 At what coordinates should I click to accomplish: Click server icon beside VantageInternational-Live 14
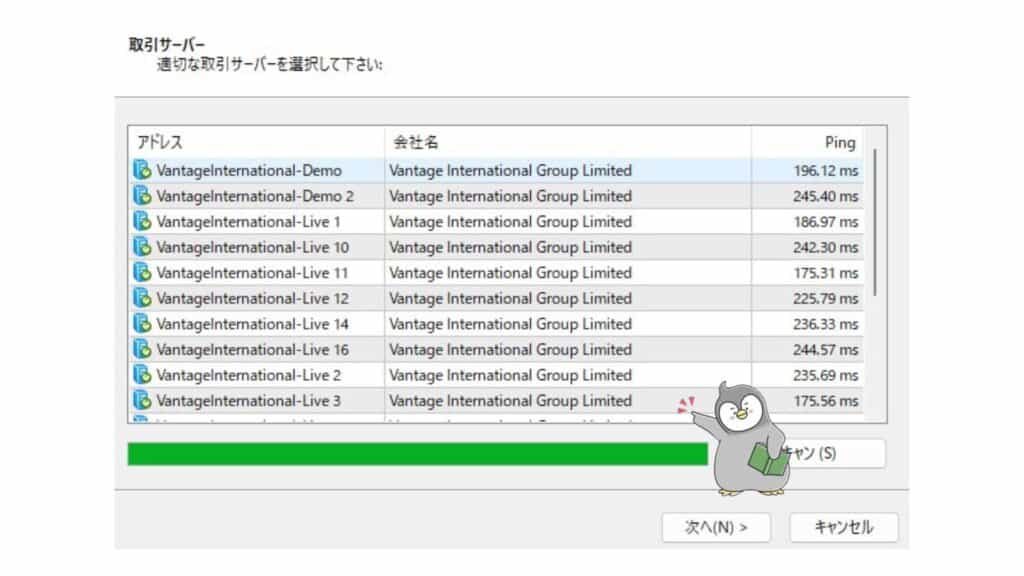[x=142, y=324]
